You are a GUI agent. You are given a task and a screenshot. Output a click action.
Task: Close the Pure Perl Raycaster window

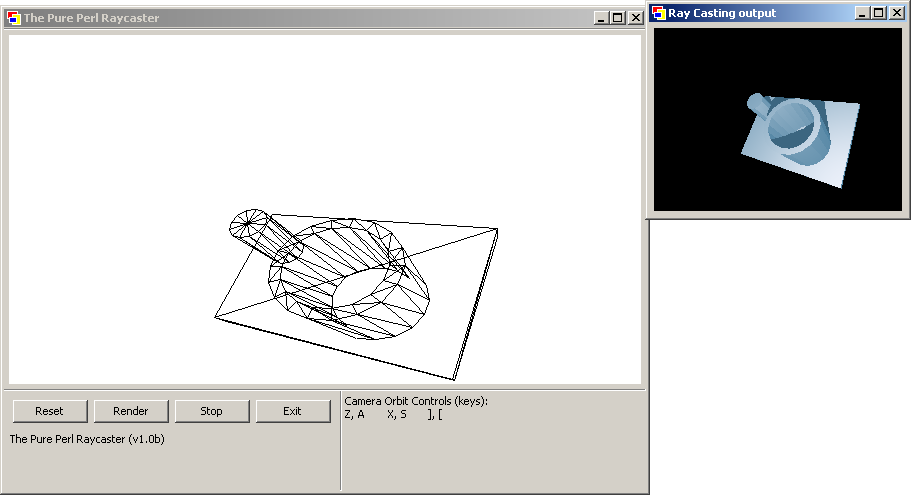636,18
